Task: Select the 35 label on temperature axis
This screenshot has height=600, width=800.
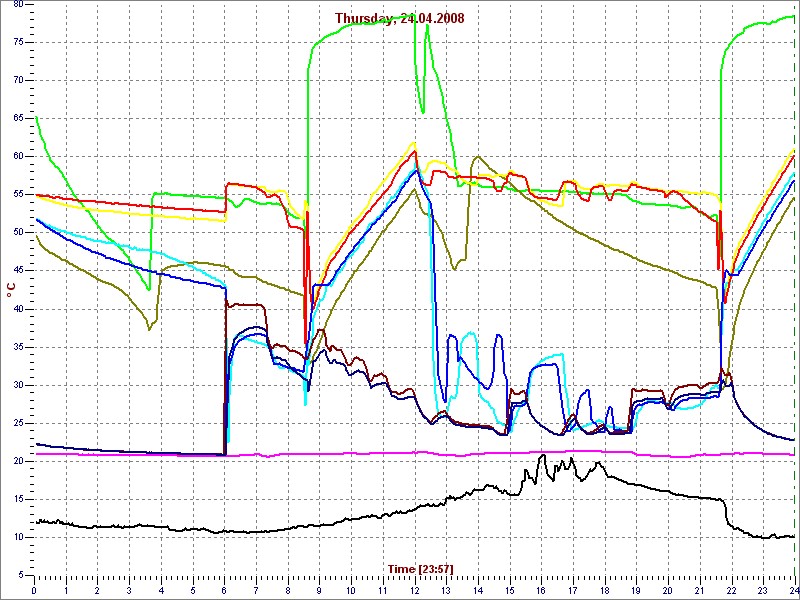Action: point(17,347)
